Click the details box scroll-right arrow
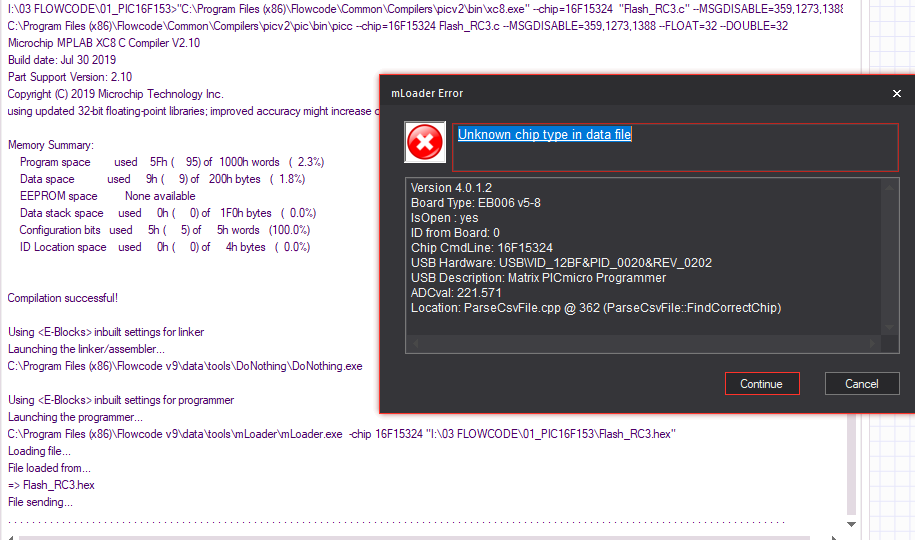This screenshot has height=540, width=915. click(x=873, y=343)
